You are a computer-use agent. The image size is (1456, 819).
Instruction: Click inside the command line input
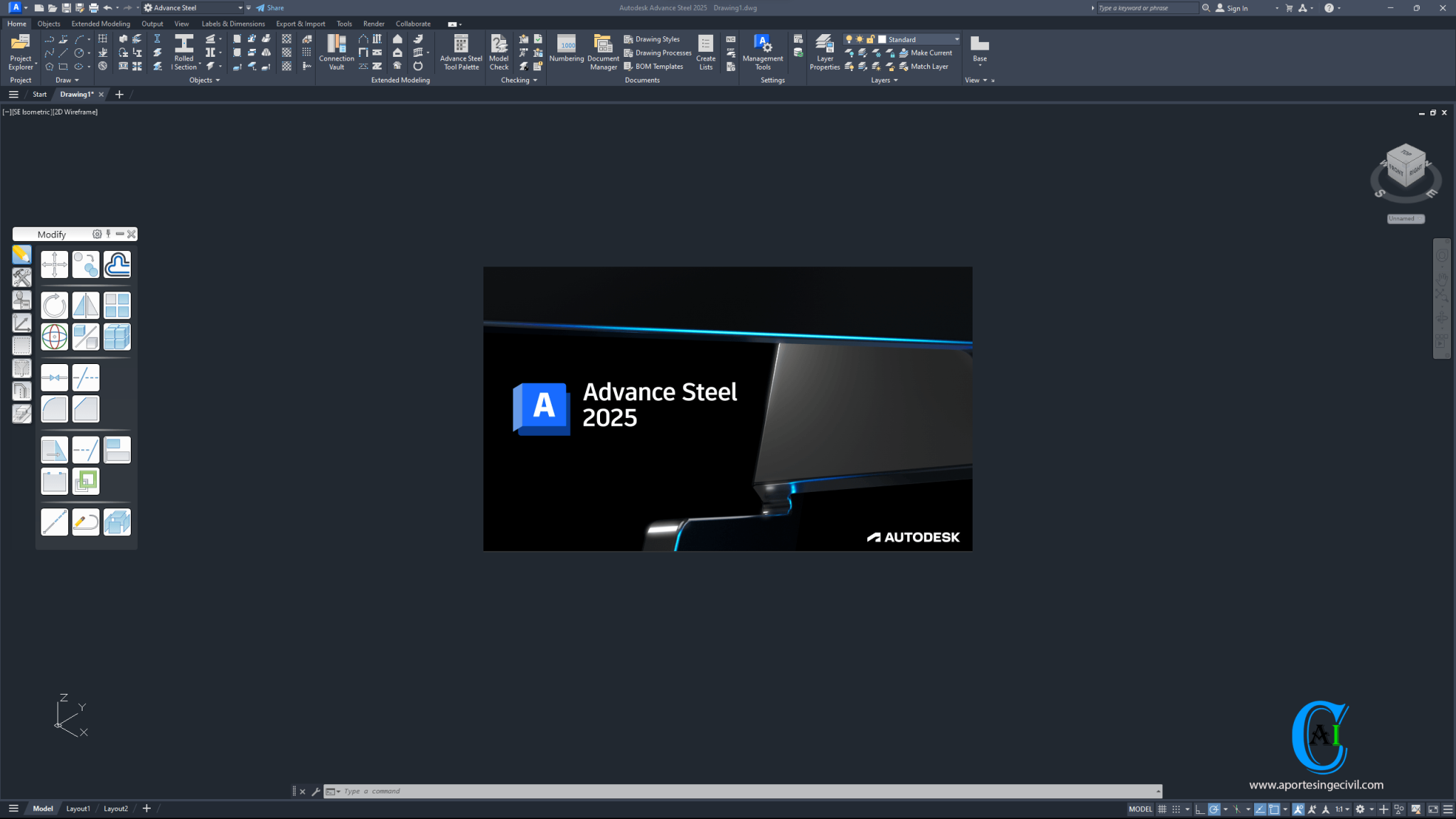[498, 791]
